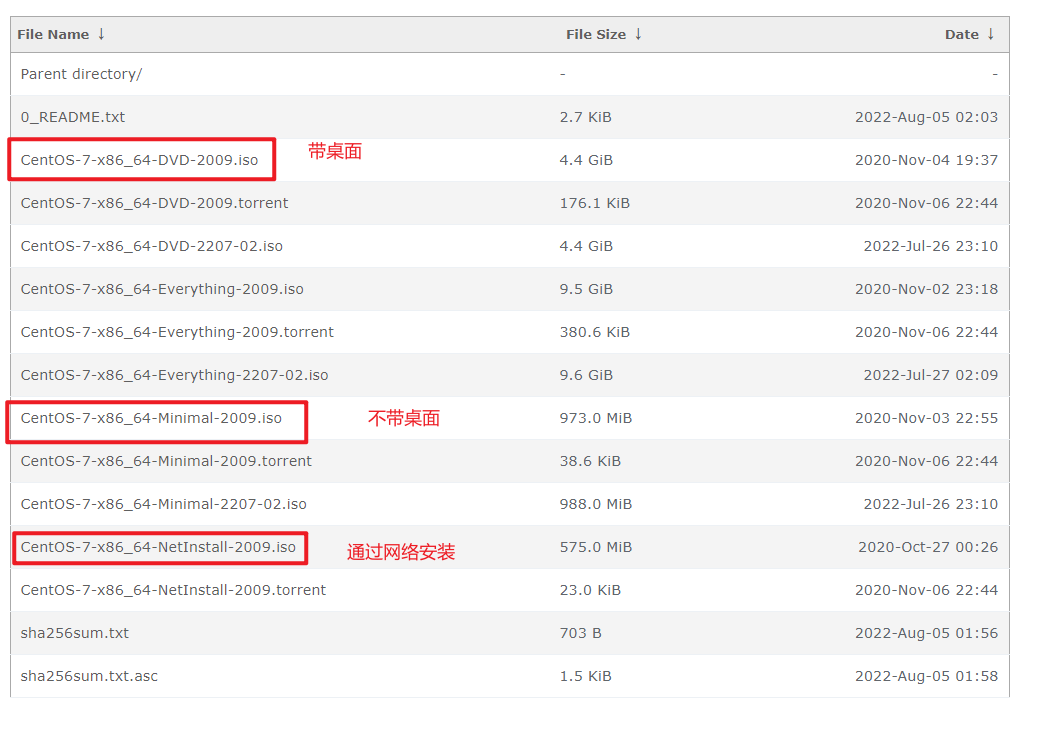Download the Minimal-2009.torrent file
Viewport: 1047px width, 729px height.
pos(166,461)
